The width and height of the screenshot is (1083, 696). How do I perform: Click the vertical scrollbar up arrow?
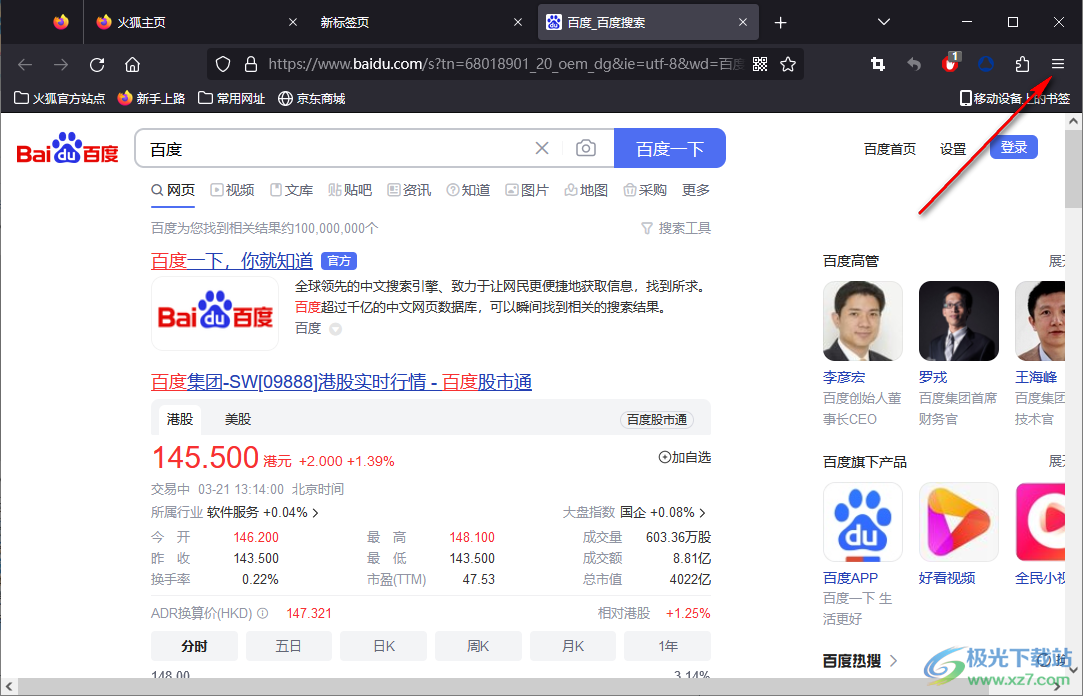(1073, 122)
